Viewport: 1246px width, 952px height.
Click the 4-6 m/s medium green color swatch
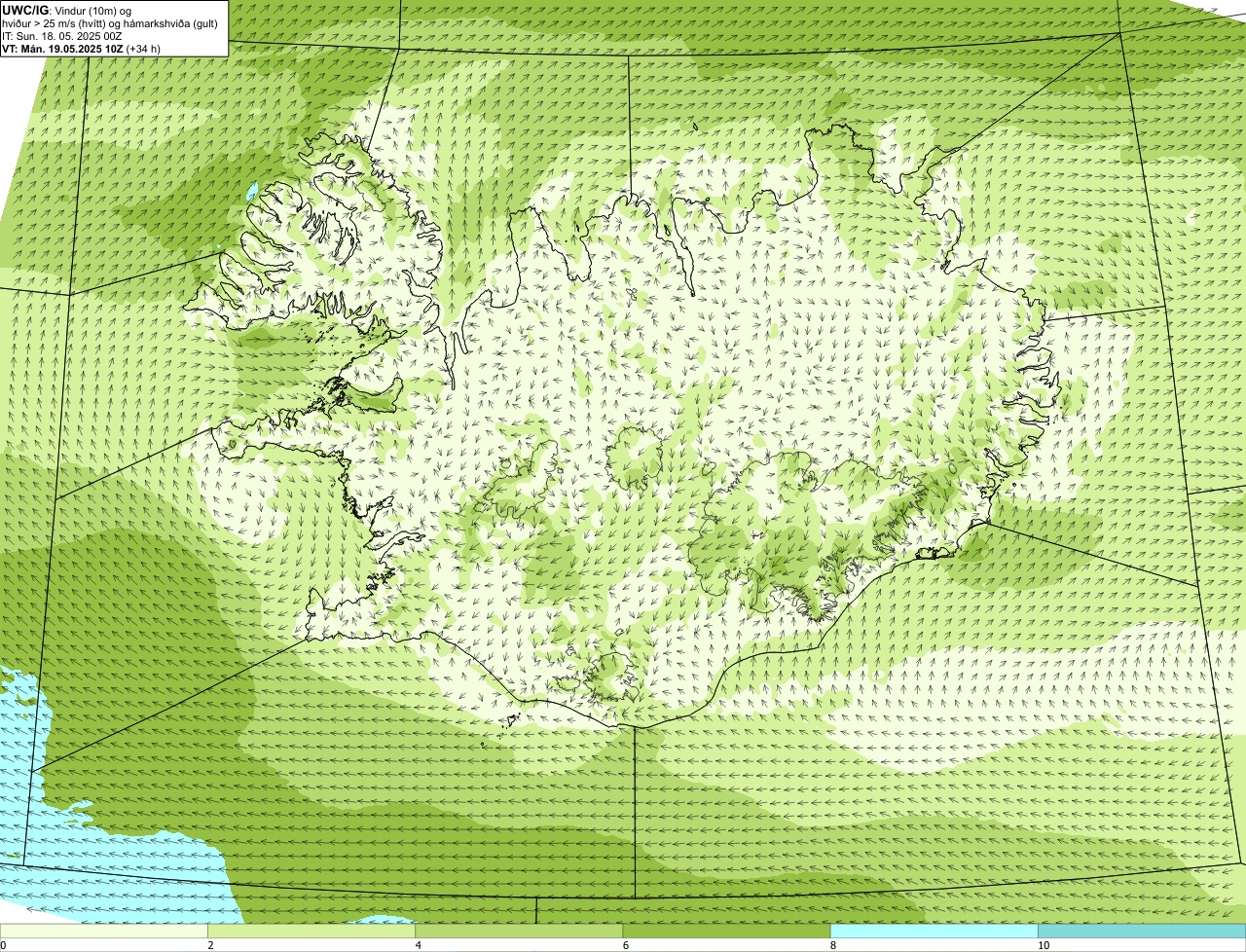tap(519, 932)
